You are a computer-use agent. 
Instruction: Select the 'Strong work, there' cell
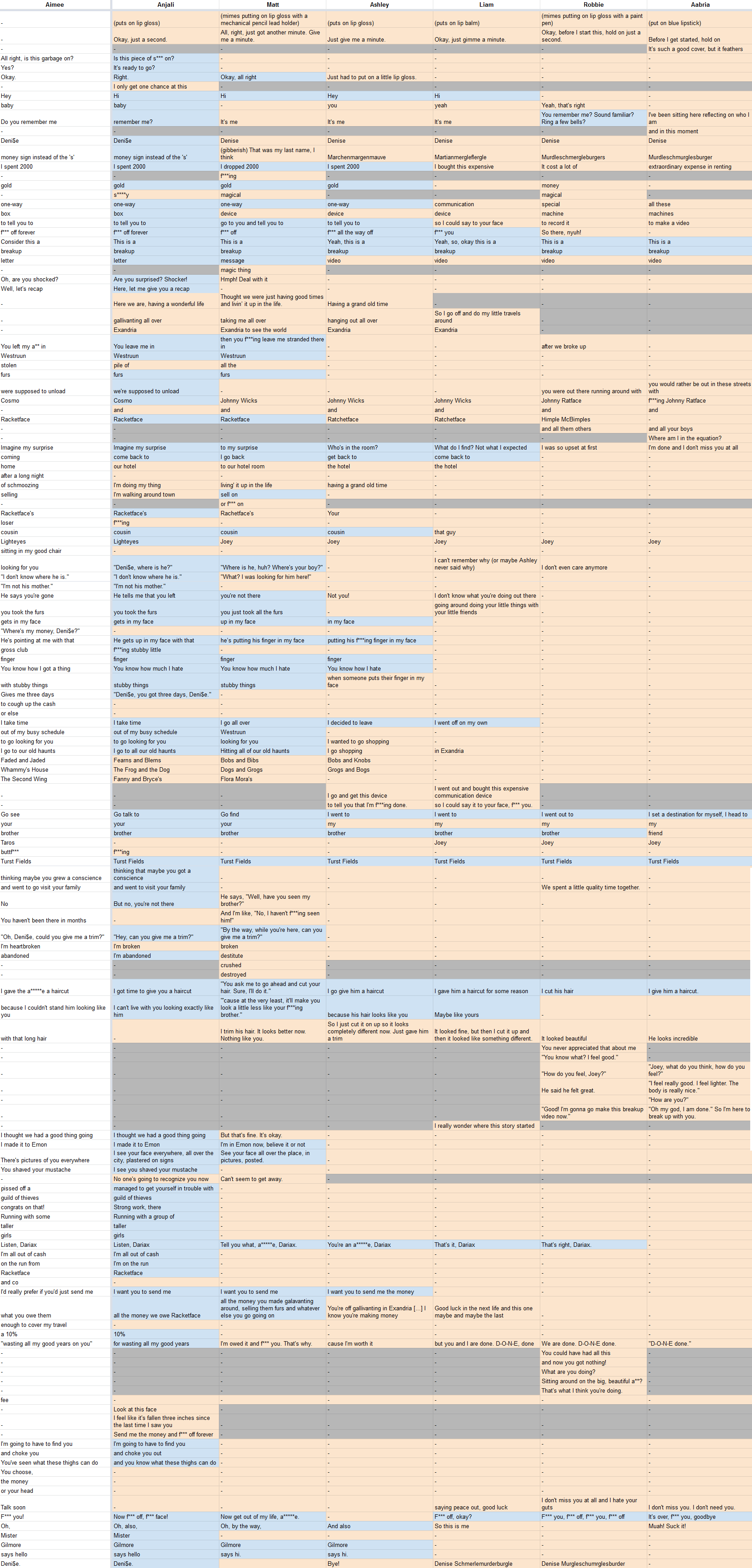(x=166, y=1208)
